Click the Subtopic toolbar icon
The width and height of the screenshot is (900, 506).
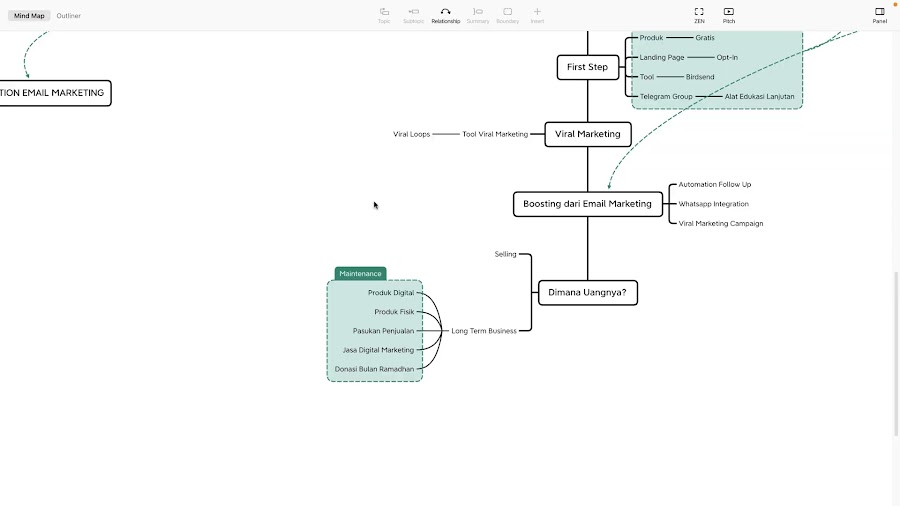pyautogui.click(x=413, y=15)
